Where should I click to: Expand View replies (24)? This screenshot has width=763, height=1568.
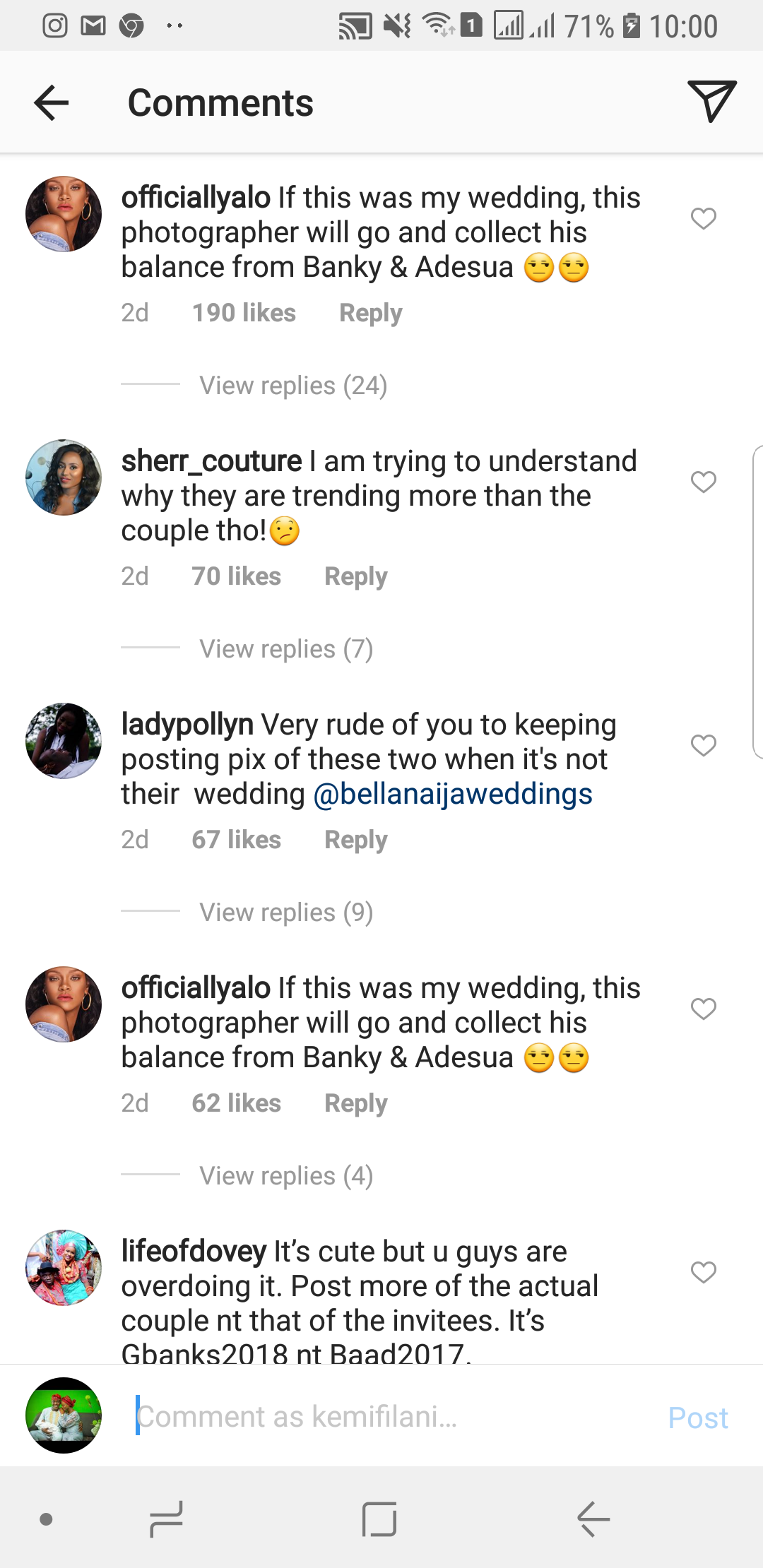click(293, 386)
